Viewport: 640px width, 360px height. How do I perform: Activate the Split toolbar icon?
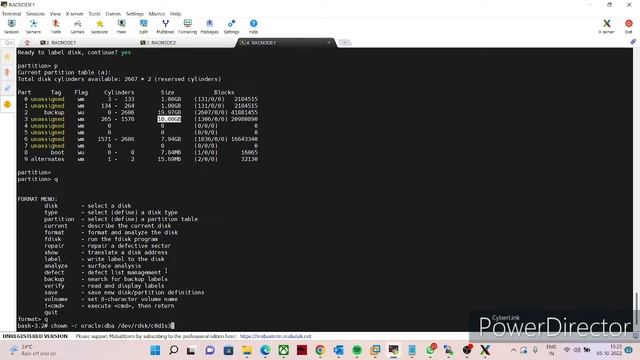coord(143,26)
